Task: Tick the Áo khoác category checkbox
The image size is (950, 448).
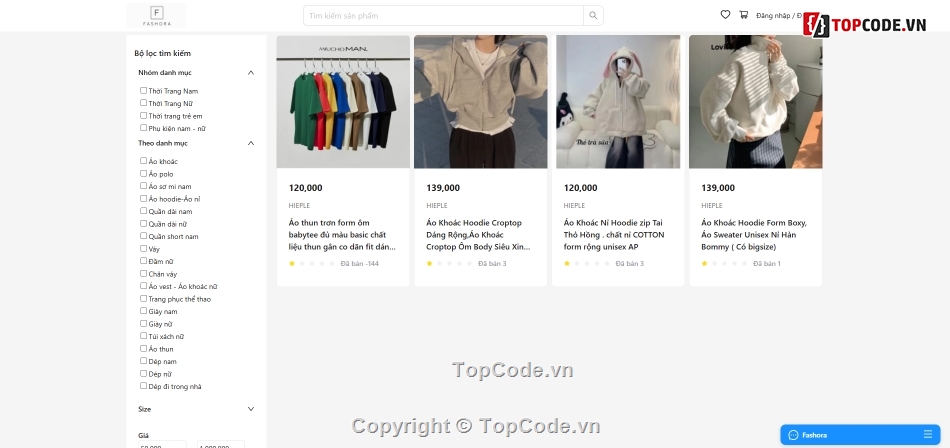Action: click(x=144, y=161)
